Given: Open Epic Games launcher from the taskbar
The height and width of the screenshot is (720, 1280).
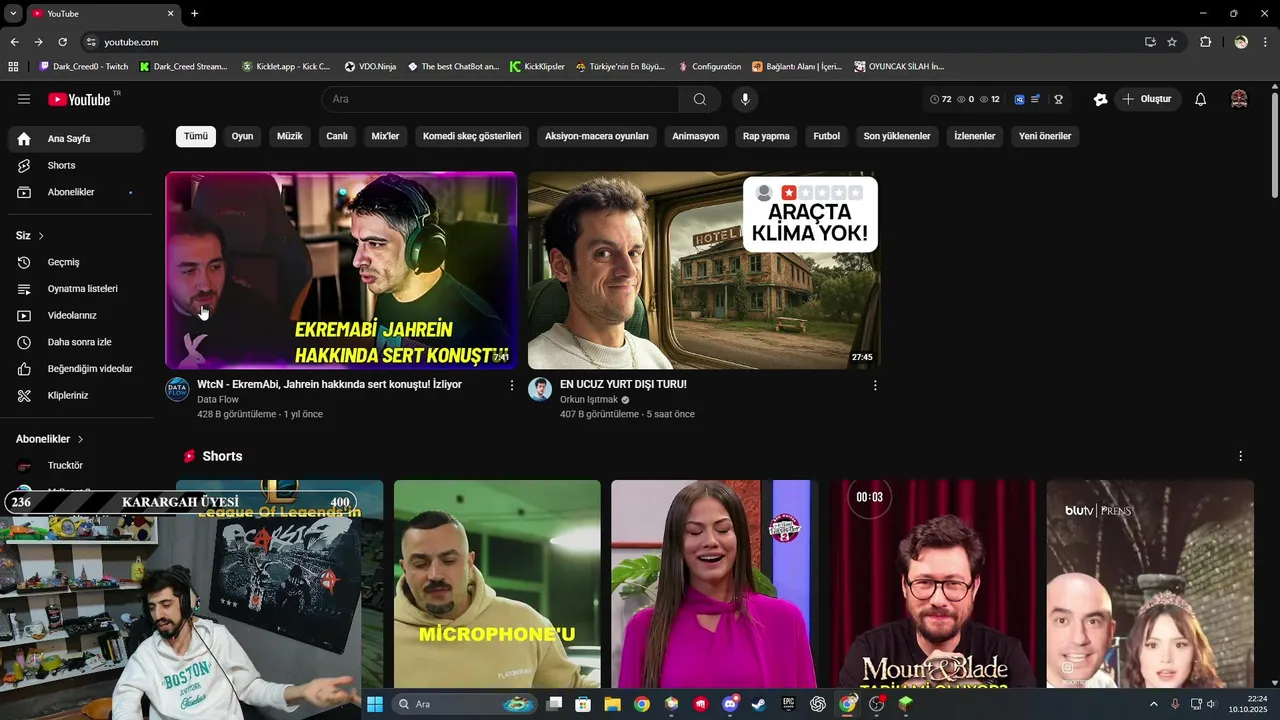Looking at the screenshot, I should click(x=788, y=704).
